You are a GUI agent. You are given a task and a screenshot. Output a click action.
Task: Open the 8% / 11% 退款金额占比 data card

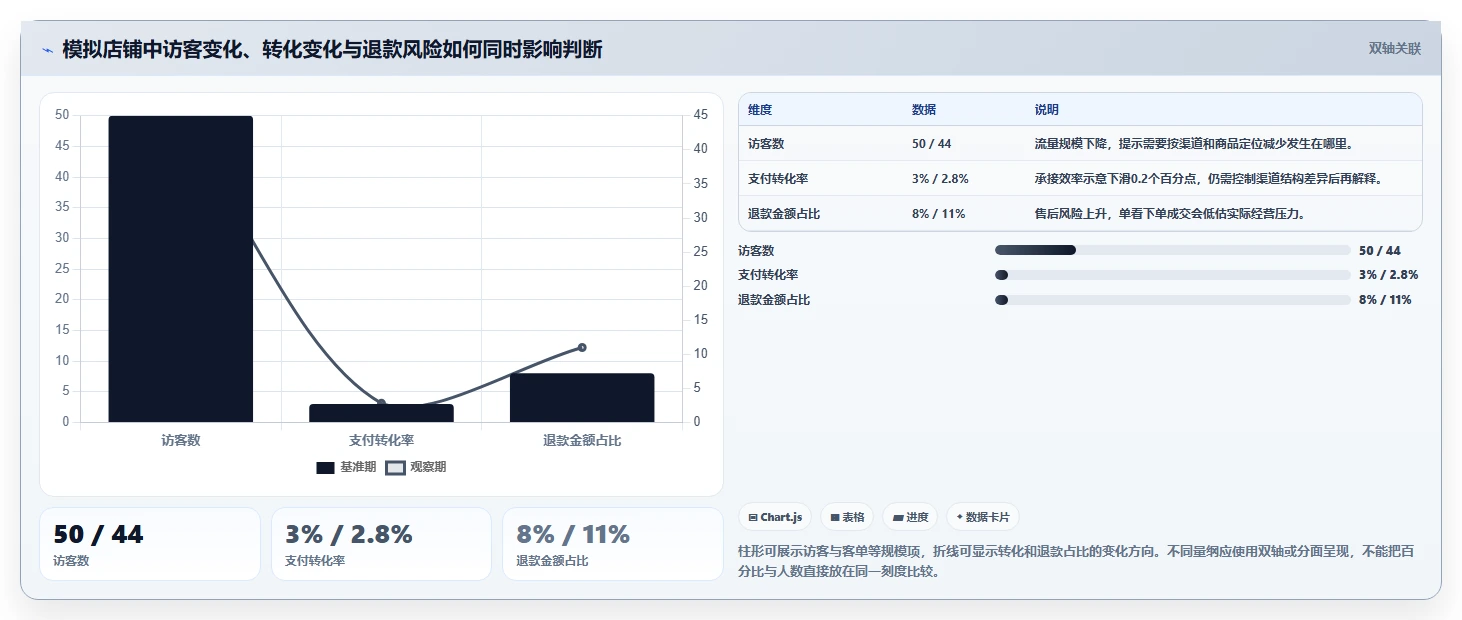[x=613, y=544]
